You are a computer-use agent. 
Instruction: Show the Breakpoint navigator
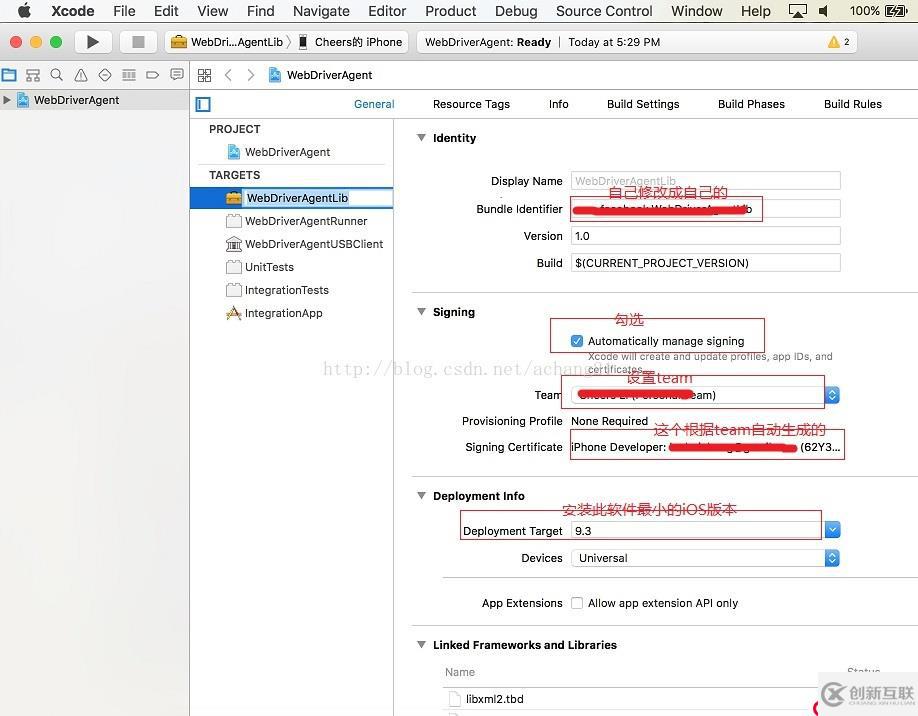click(x=153, y=75)
